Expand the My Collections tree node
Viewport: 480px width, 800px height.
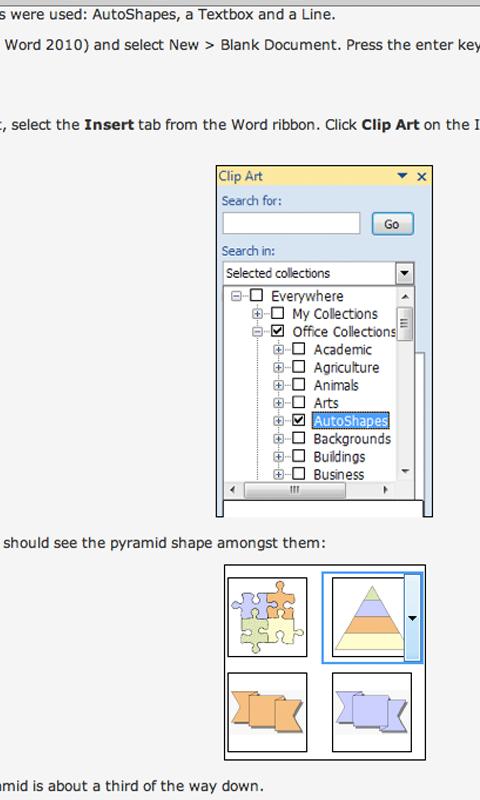(x=258, y=313)
